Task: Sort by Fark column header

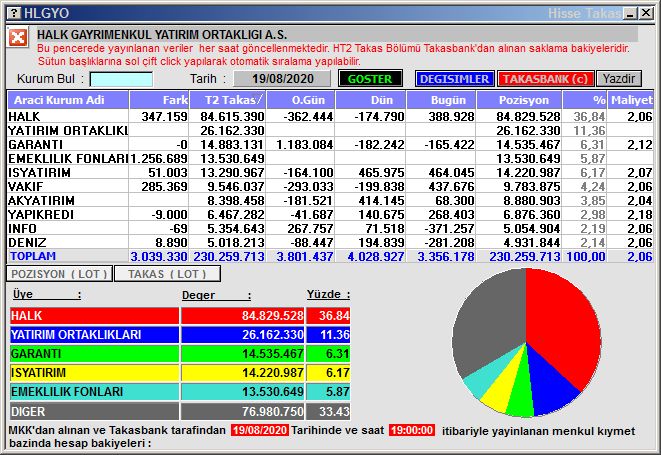Action: pyautogui.click(x=159, y=100)
